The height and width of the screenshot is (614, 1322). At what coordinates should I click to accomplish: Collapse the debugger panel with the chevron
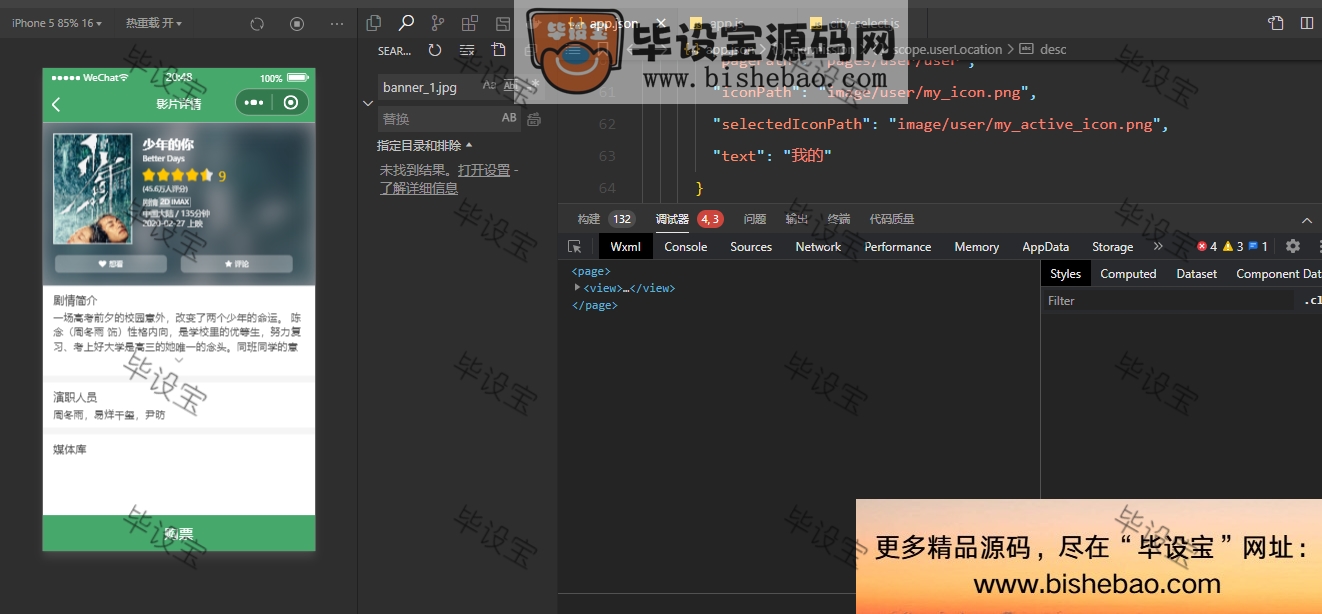pos(1307,220)
